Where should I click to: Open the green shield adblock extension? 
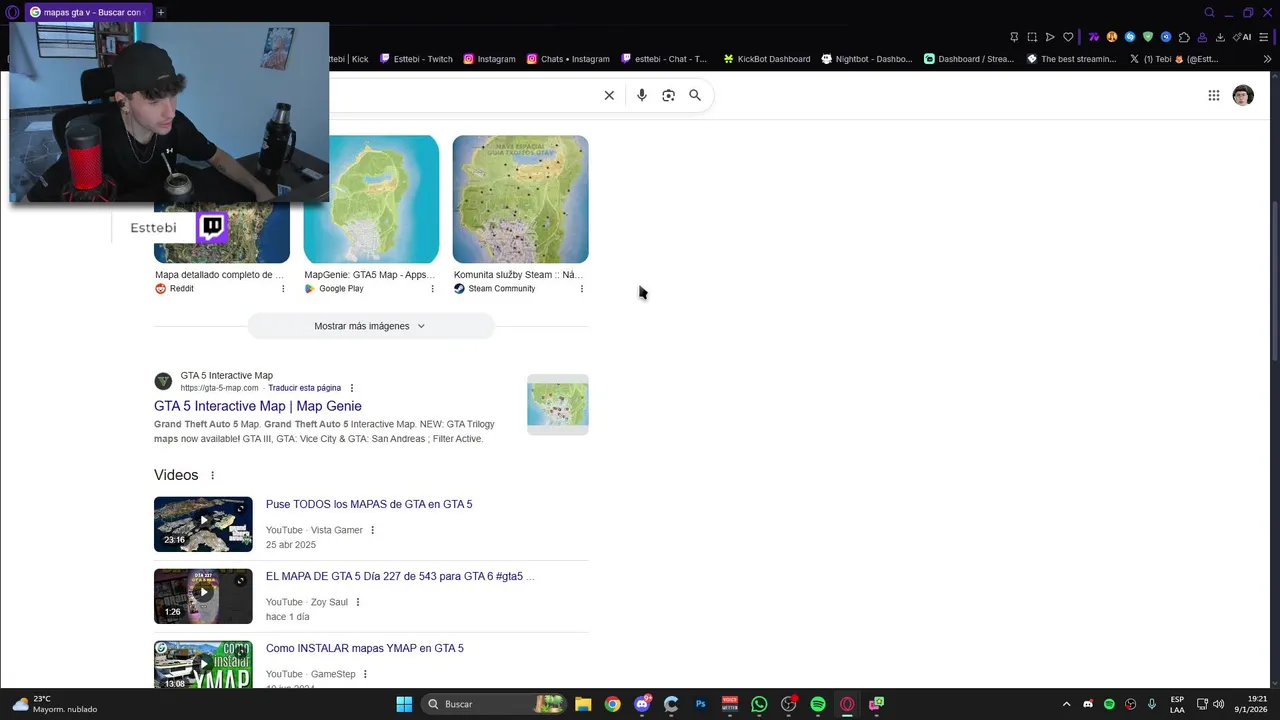[x=1148, y=37]
